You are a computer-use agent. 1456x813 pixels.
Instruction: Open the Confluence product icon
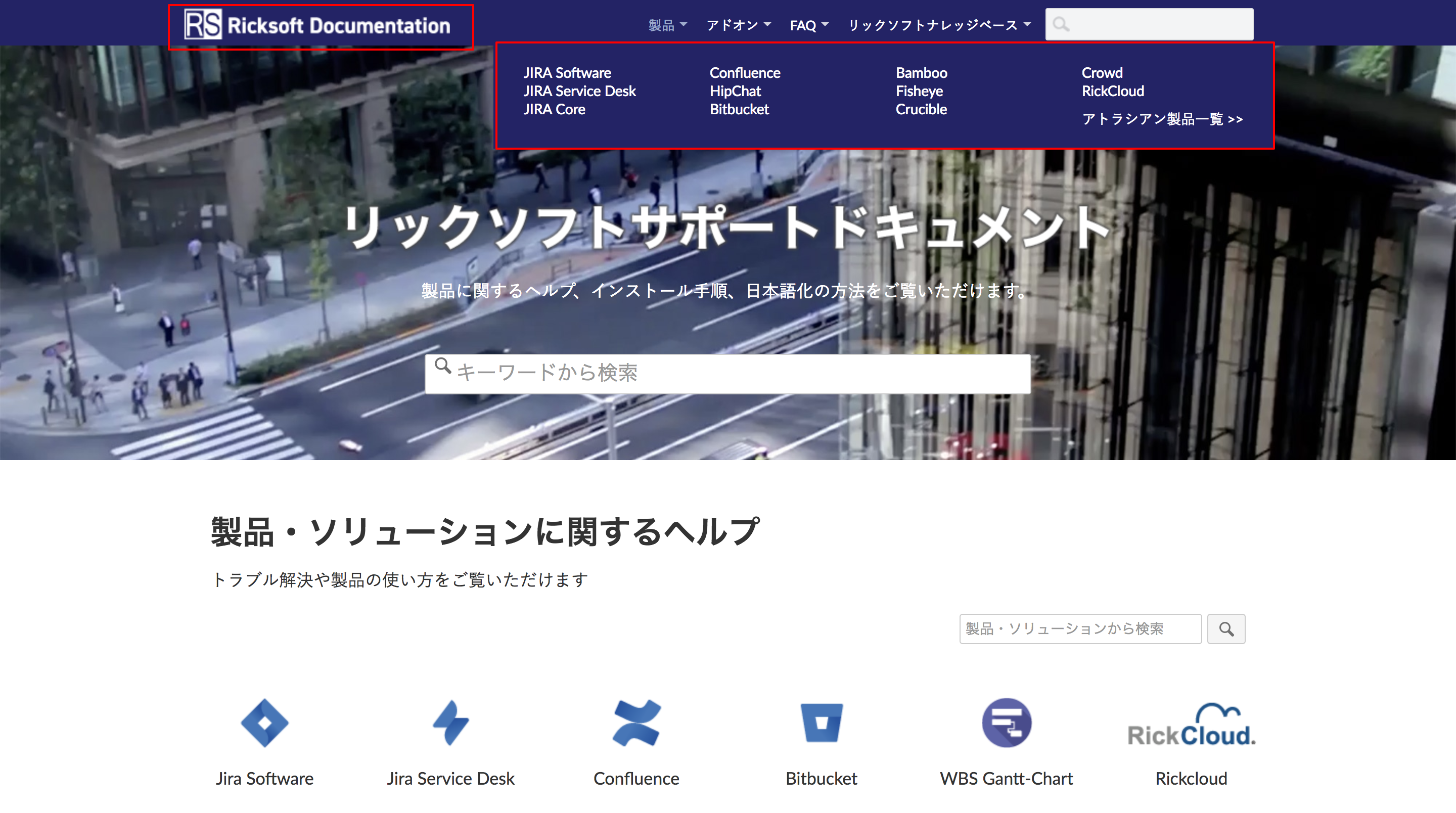pyautogui.click(x=636, y=723)
